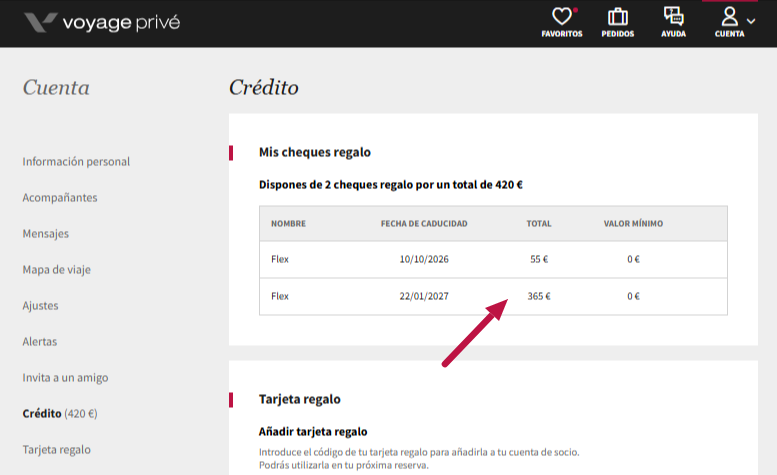Click Mis cheques regalo heading
This screenshot has height=475, width=777.
tap(315, 153)
